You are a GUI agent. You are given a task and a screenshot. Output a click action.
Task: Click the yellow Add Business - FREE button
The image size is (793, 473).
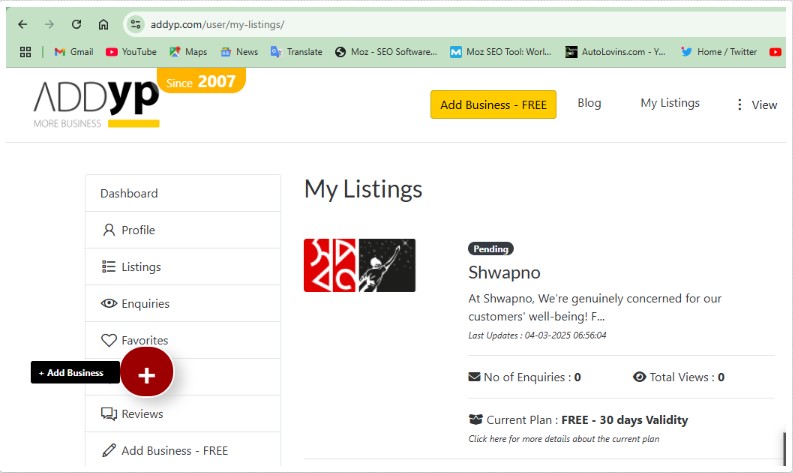point(493,105)
